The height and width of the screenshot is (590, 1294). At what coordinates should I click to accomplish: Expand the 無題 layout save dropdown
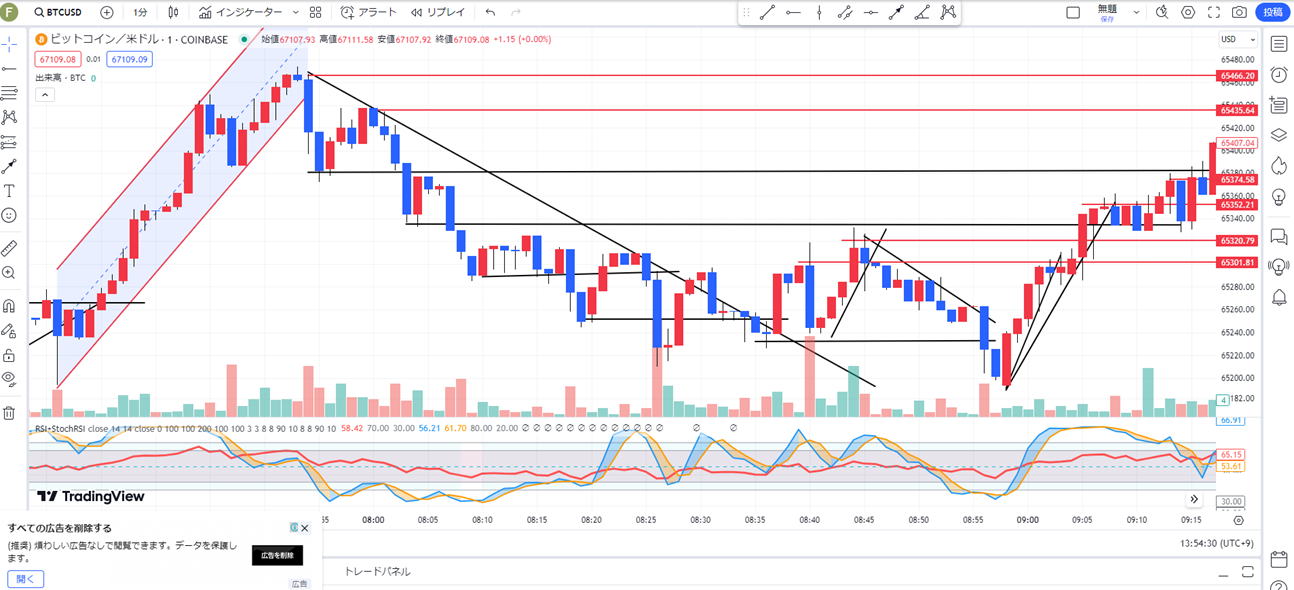pyautogui.click(x=1136, y=13)
